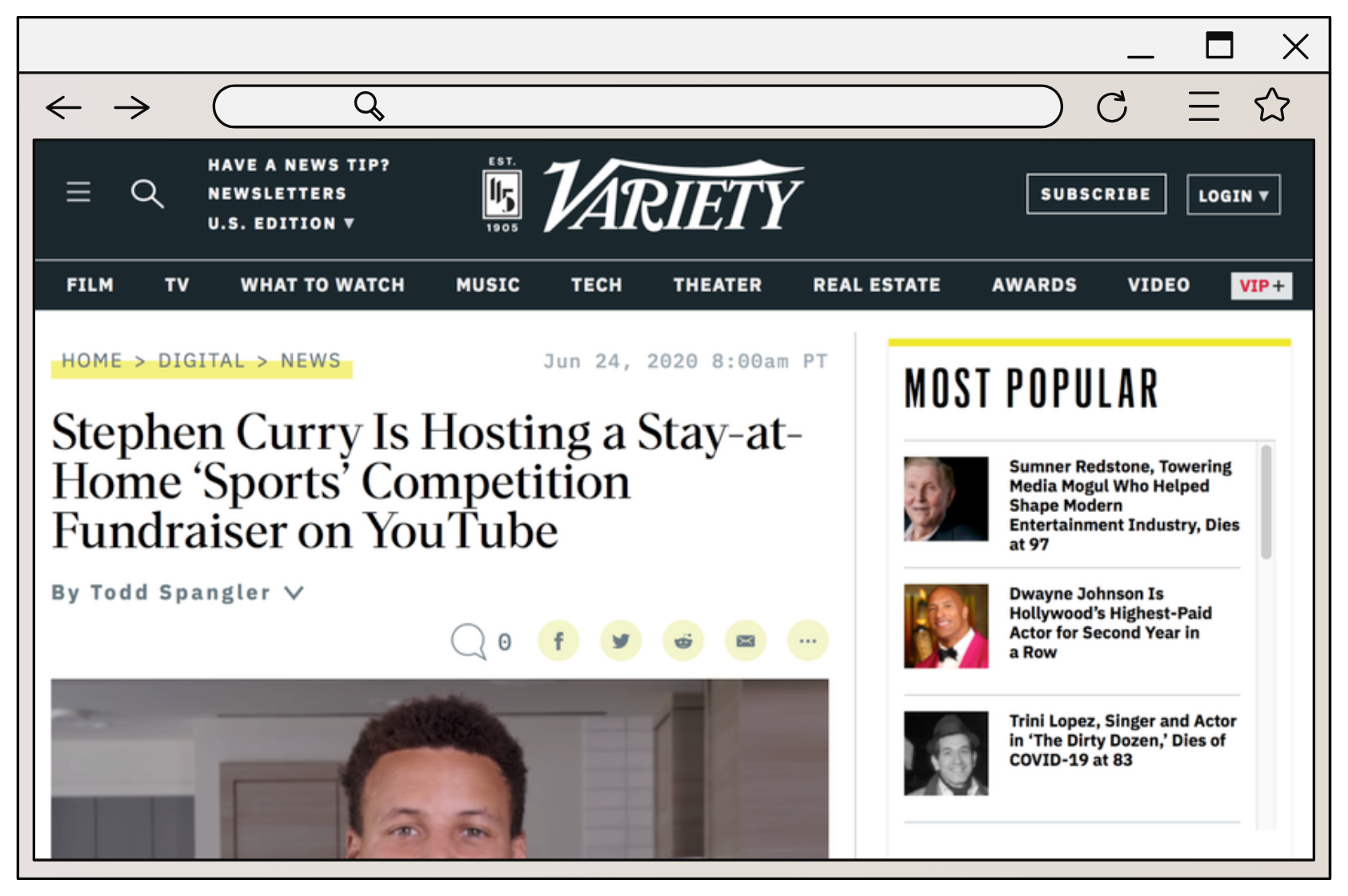1348x896 pixels.
Task: Open the Video section
Action: coord(1158,285)
